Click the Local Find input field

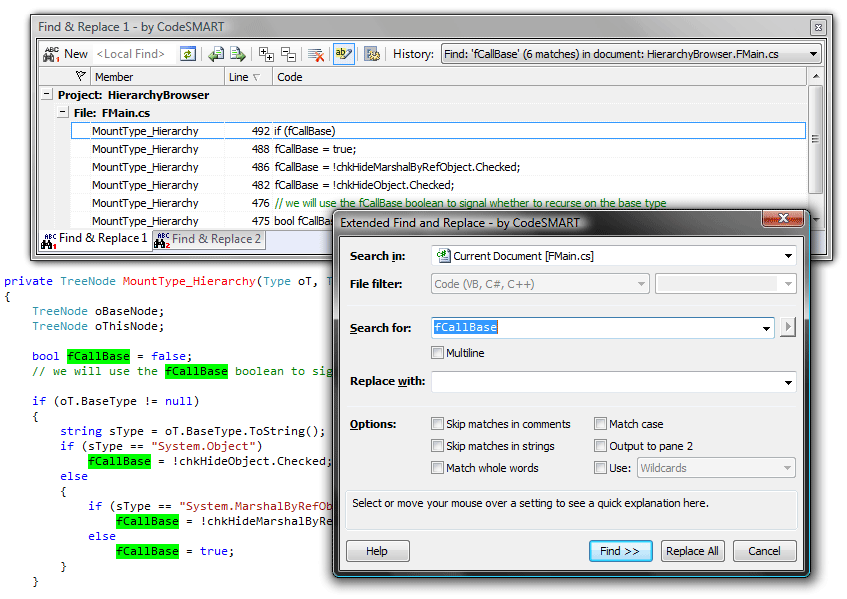click(x=134, y=54)
